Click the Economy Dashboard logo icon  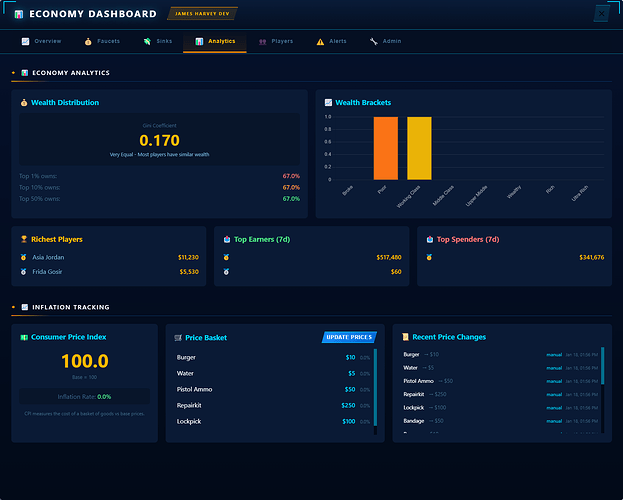(18, 14)
